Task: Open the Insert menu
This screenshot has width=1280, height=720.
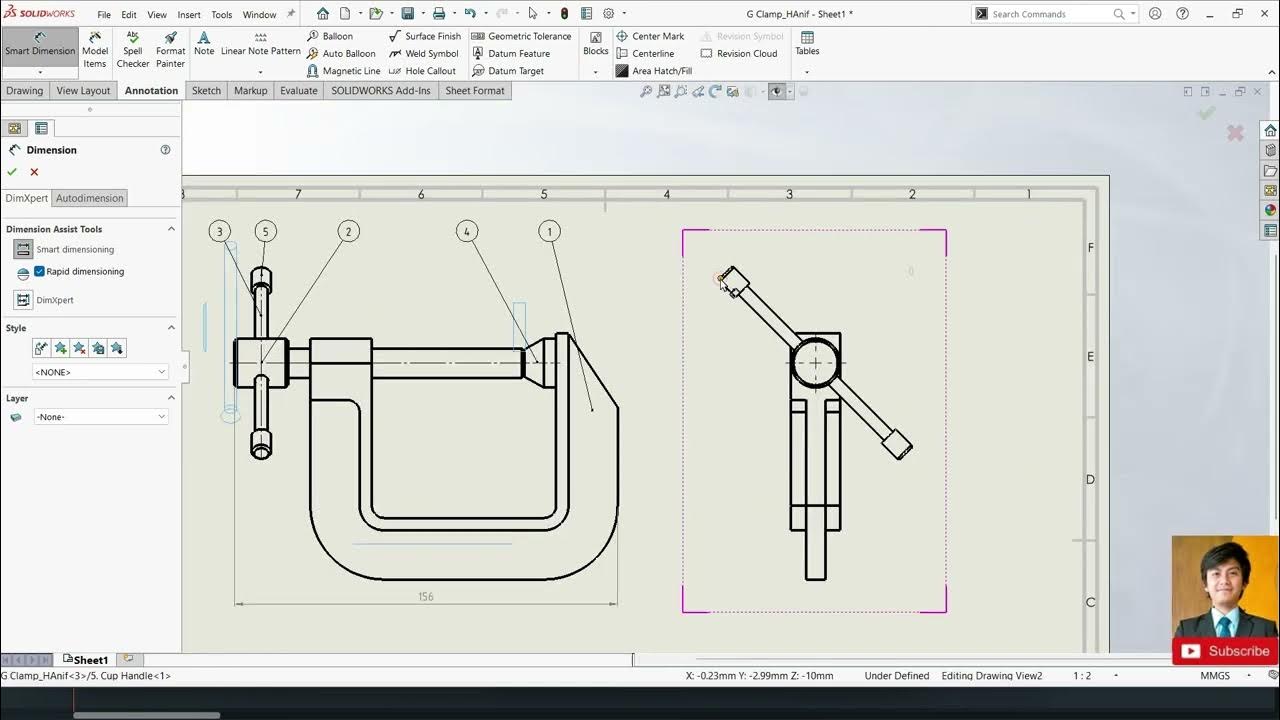Action: pyautogui.click(x=189, y=15)
